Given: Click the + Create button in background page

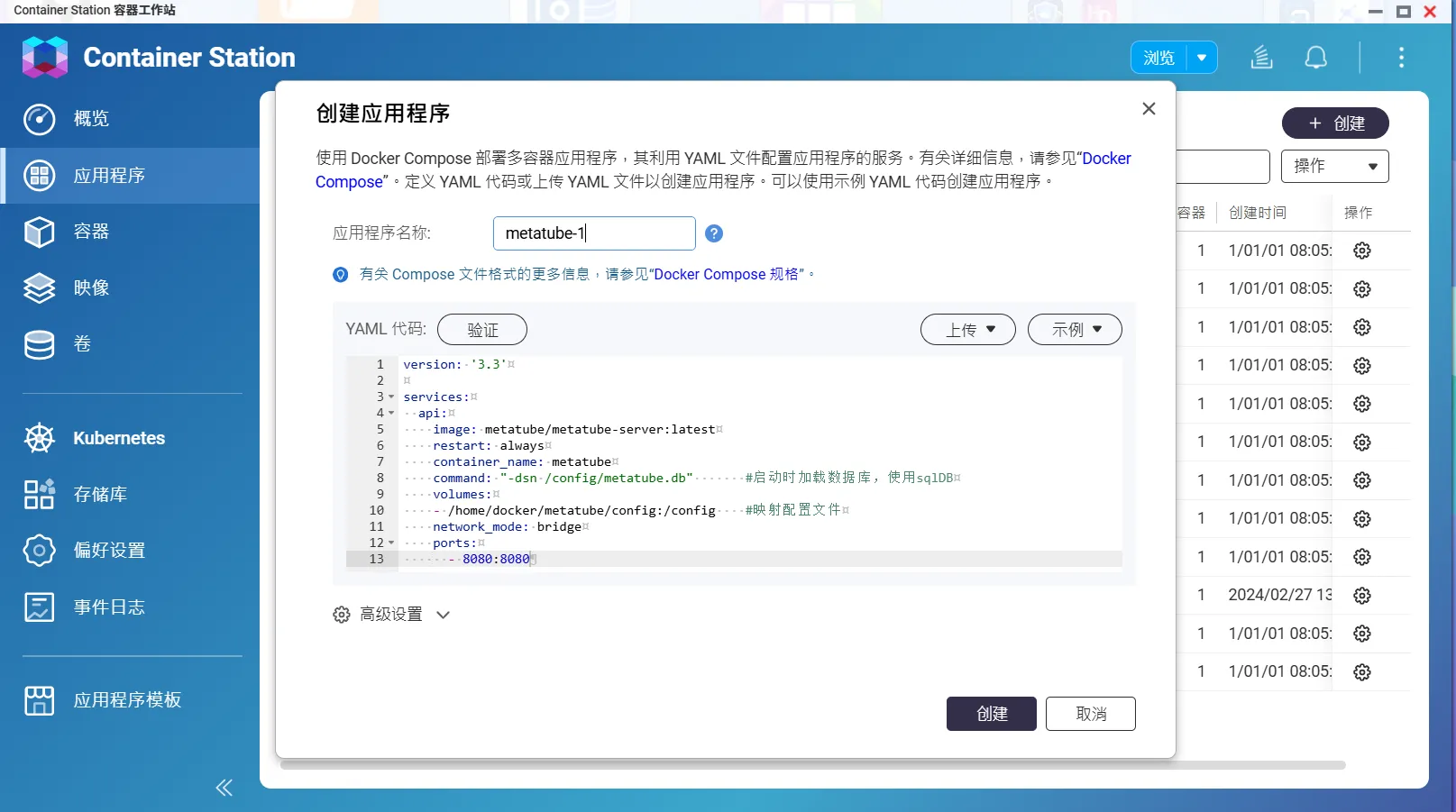Looking at the screenshot, I should click(1335, 123).
